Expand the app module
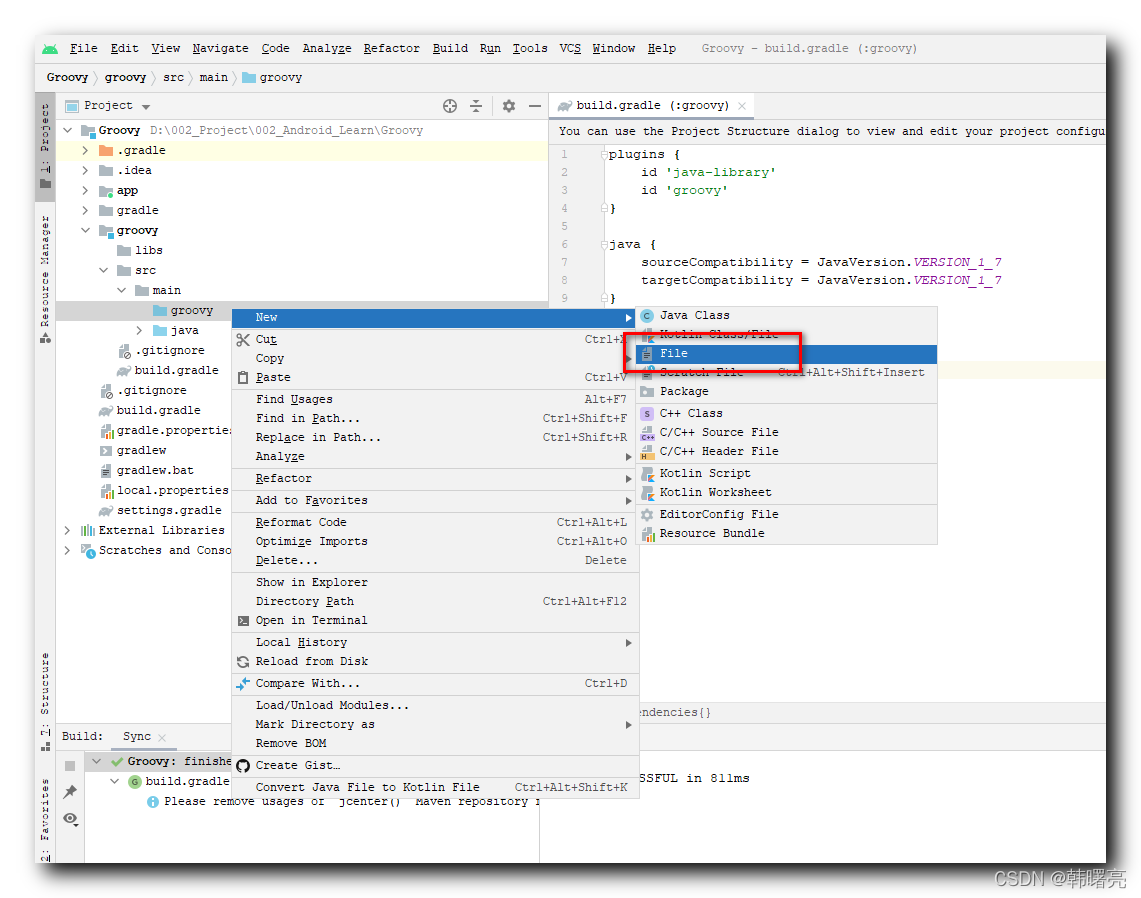The width and height of the screenshot is (1141, 898). coord(85,191)
